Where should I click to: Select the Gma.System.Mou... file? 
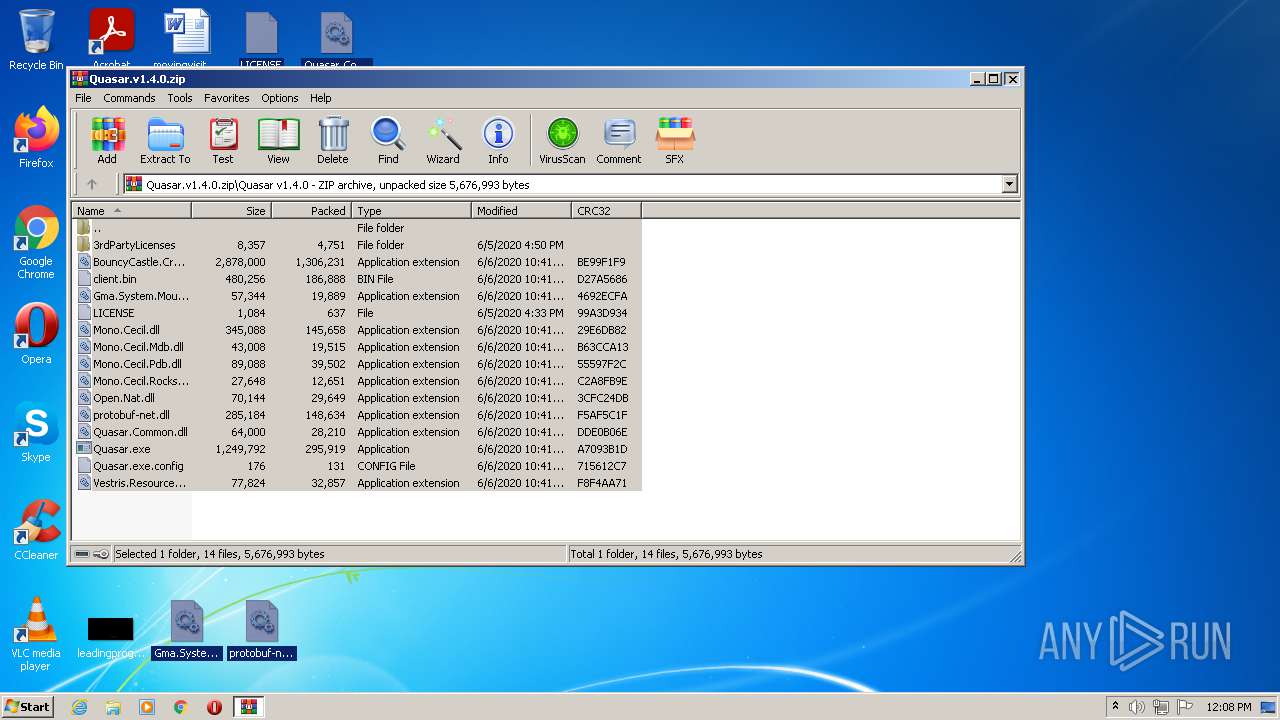357,296
